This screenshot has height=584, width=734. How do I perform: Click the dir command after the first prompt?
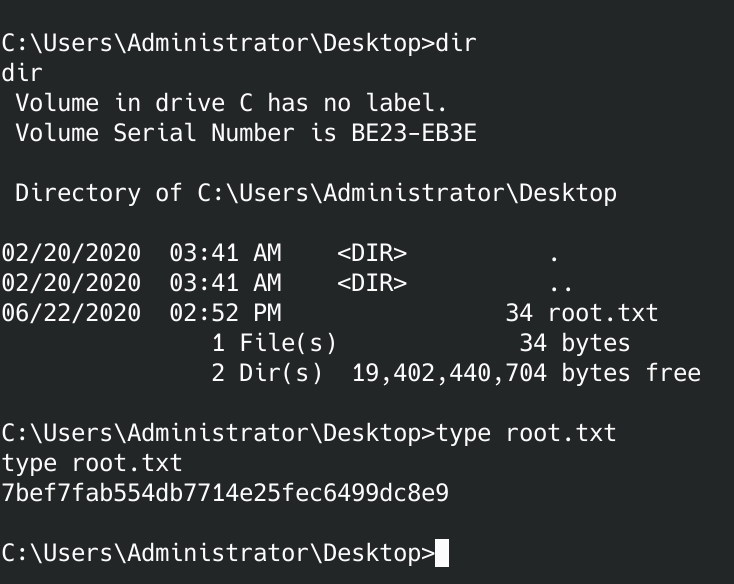point(457,43)
